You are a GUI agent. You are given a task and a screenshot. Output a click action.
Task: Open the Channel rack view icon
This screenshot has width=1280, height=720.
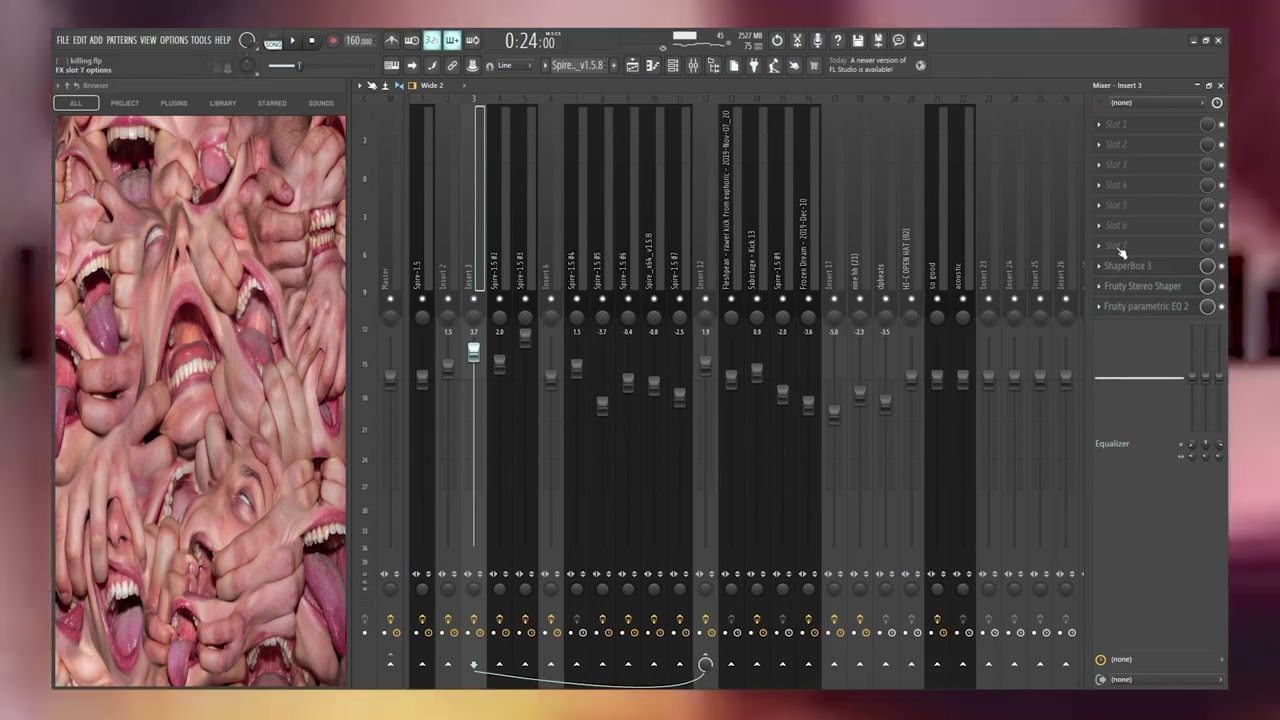tap(673, 65)
